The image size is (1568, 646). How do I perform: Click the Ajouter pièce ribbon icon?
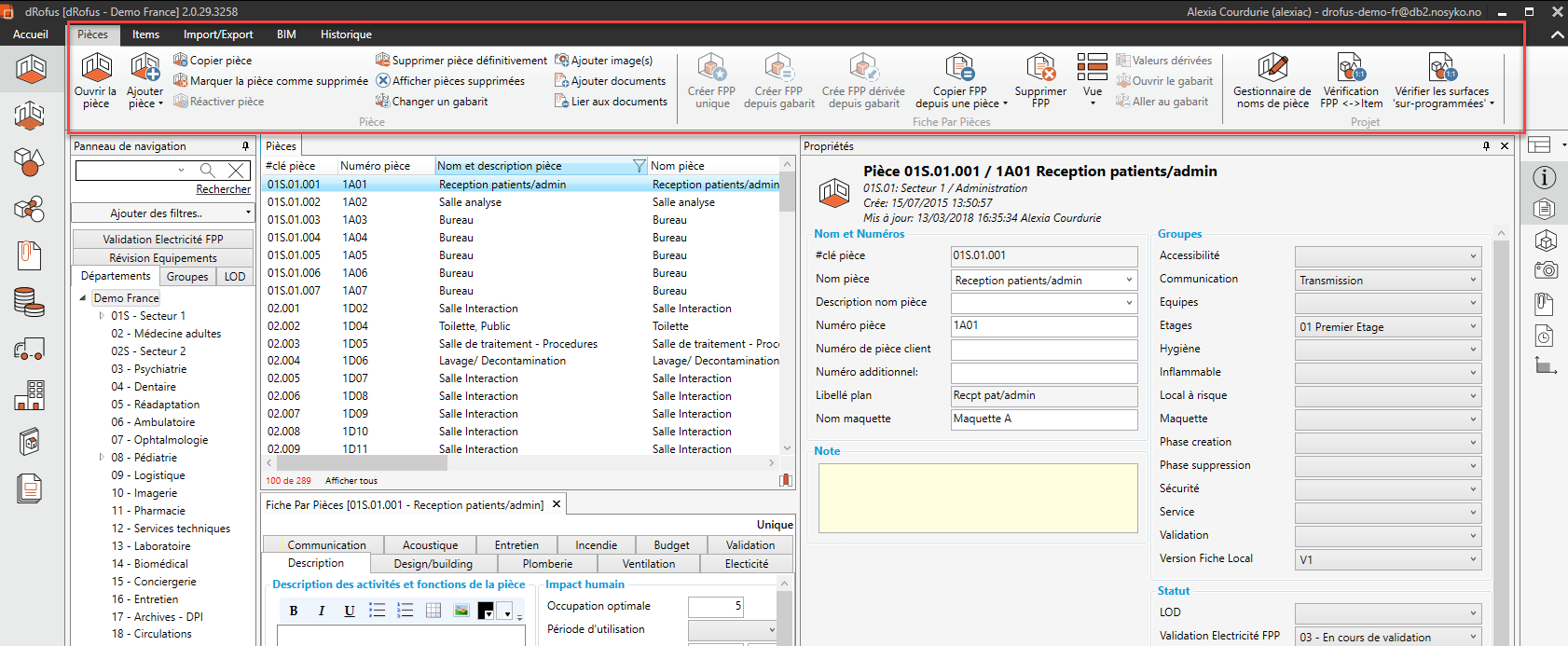(144, 81)
